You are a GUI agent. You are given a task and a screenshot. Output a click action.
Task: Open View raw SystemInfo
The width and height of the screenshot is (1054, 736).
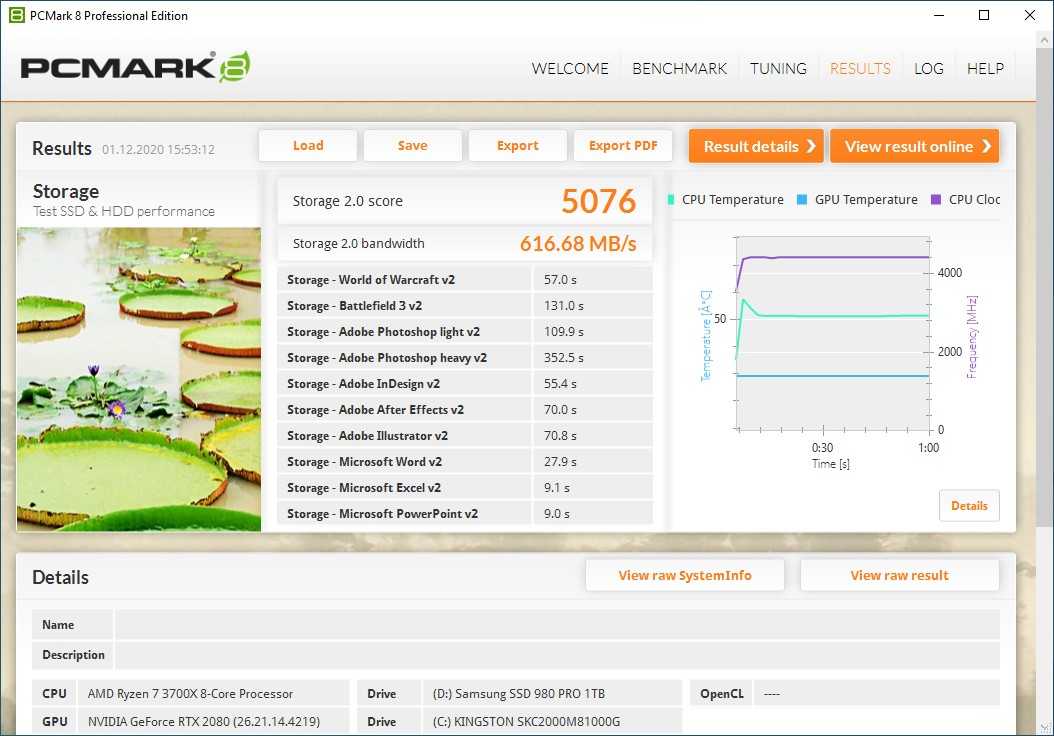(685, 576)
